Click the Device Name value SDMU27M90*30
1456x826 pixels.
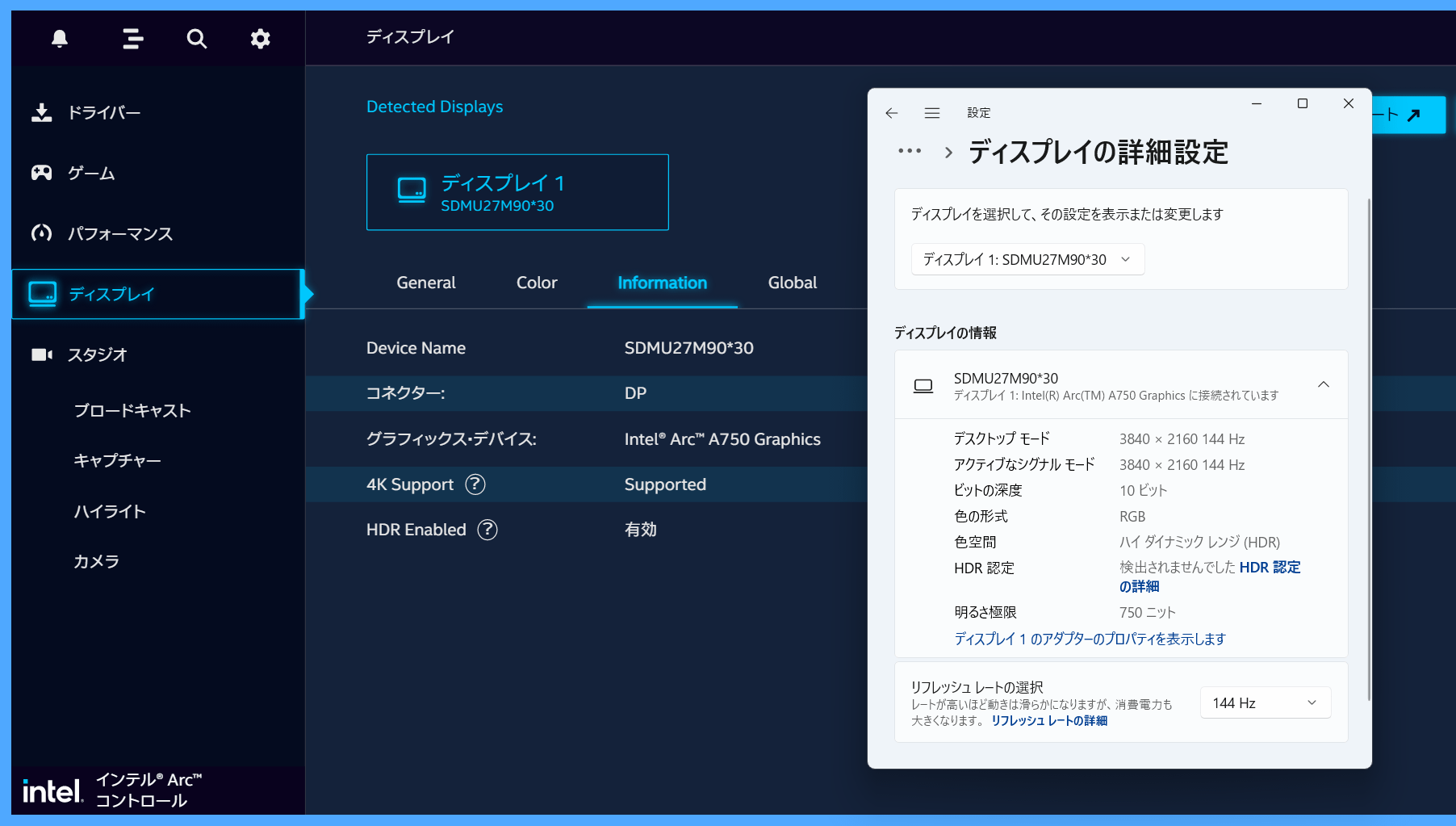689,348
